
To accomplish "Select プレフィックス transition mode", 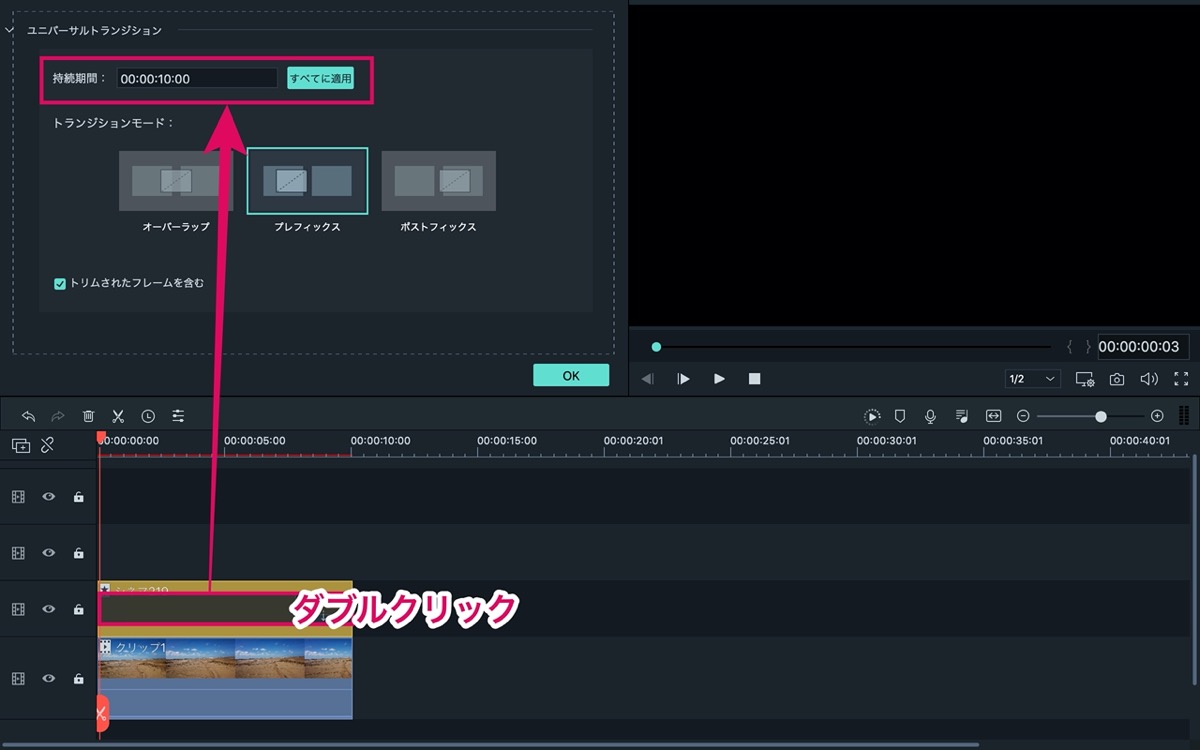I will [307, 181].
